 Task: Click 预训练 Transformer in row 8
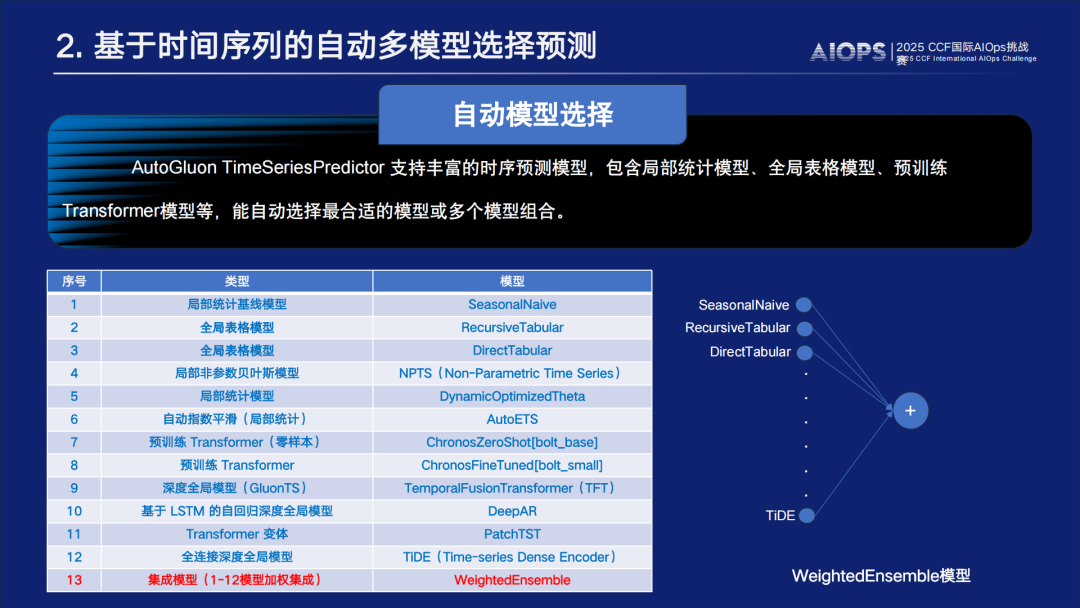click(237, 465)
